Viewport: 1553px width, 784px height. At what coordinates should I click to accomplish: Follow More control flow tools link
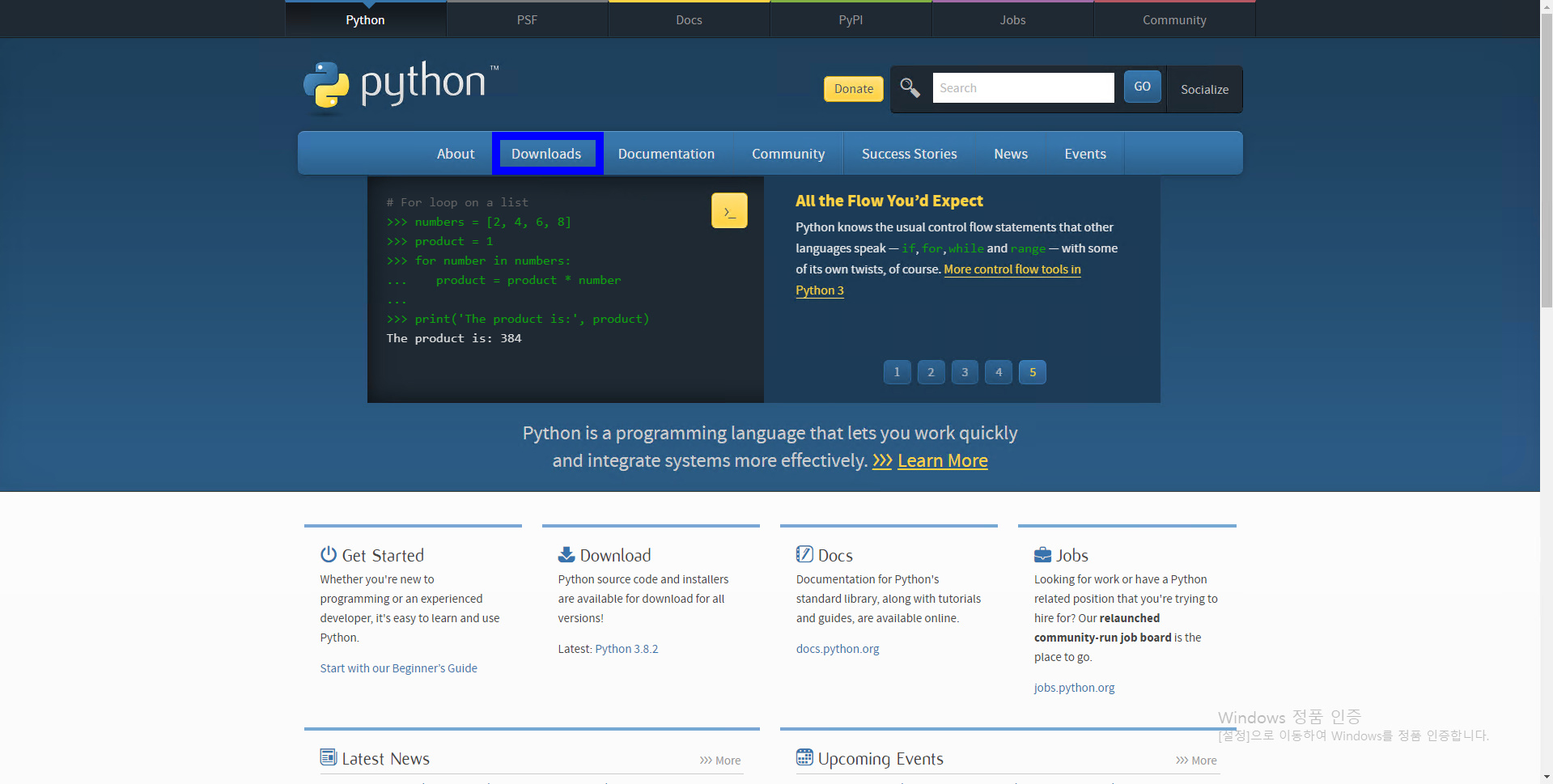click(x=1012, y=269)
